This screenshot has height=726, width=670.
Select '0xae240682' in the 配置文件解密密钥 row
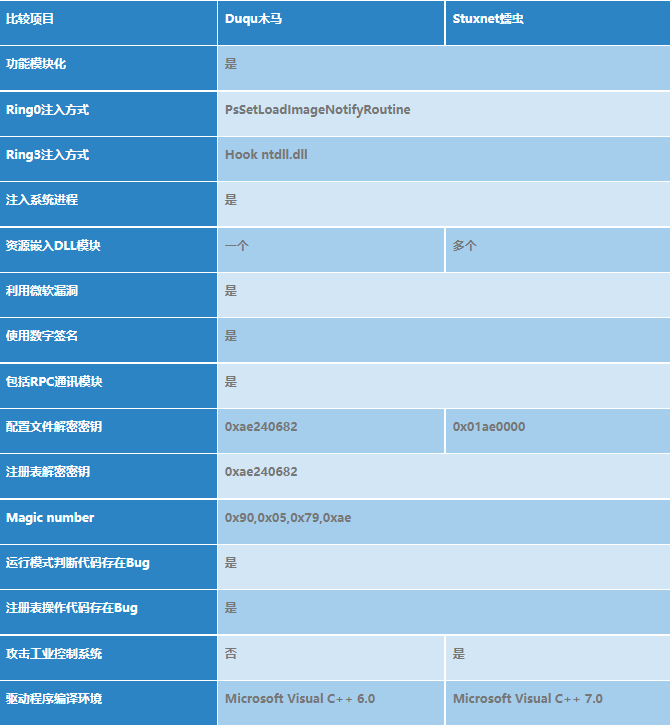pyautogui.click(x=261, y=426)
